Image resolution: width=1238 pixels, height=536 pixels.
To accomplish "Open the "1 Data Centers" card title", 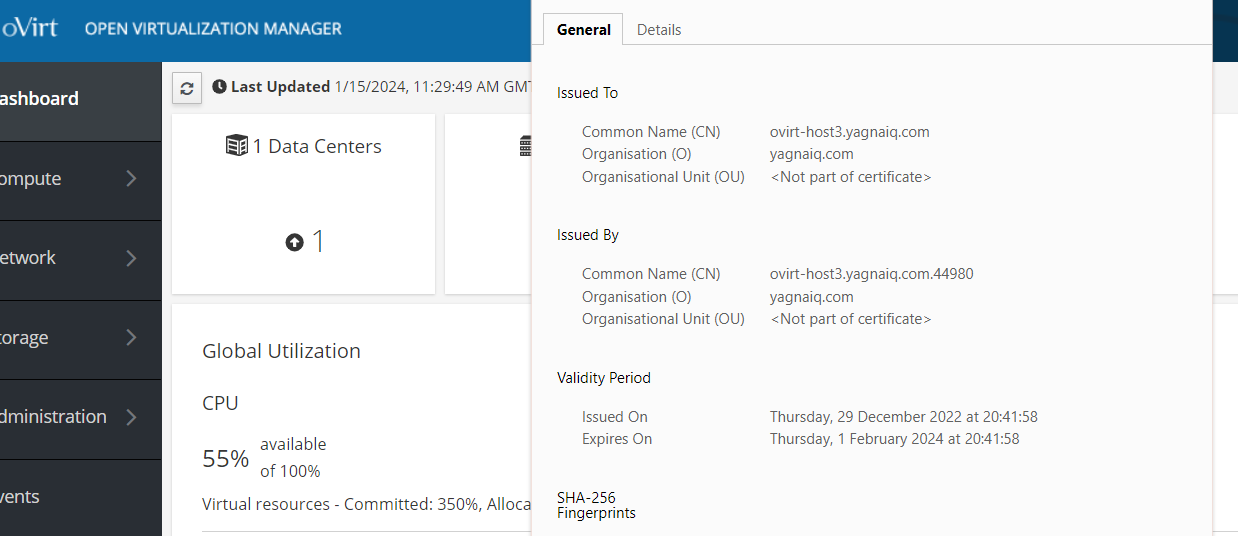I will [x=316, y=146].
